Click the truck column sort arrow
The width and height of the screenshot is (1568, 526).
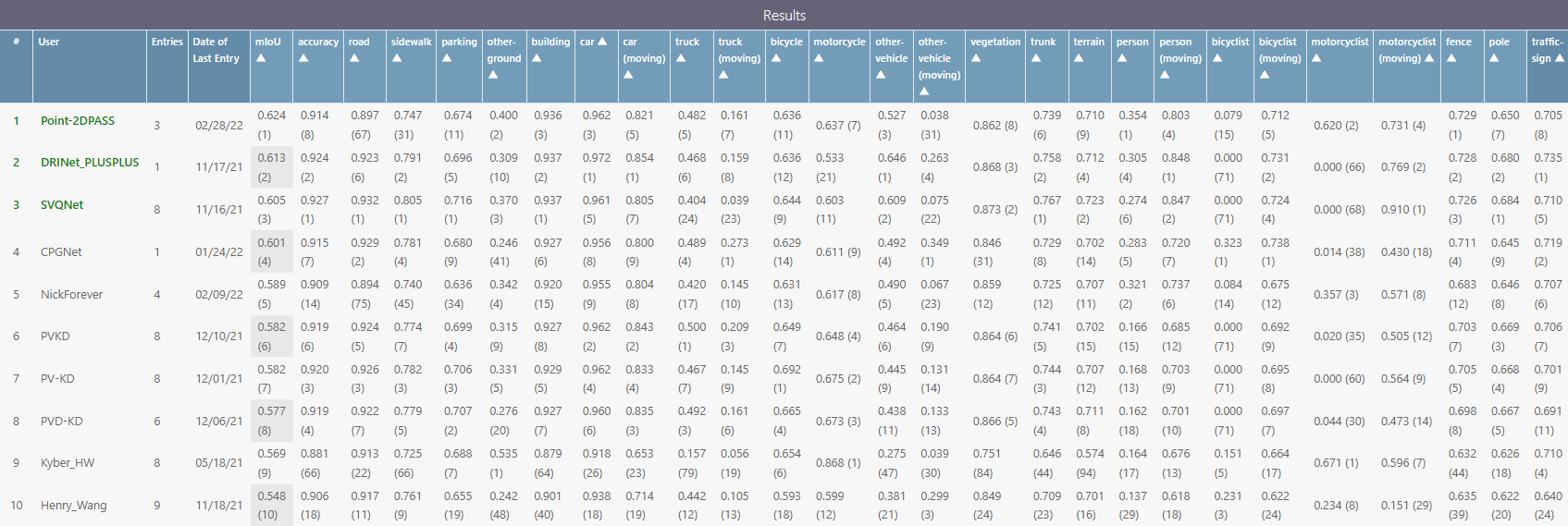(681, 58)
